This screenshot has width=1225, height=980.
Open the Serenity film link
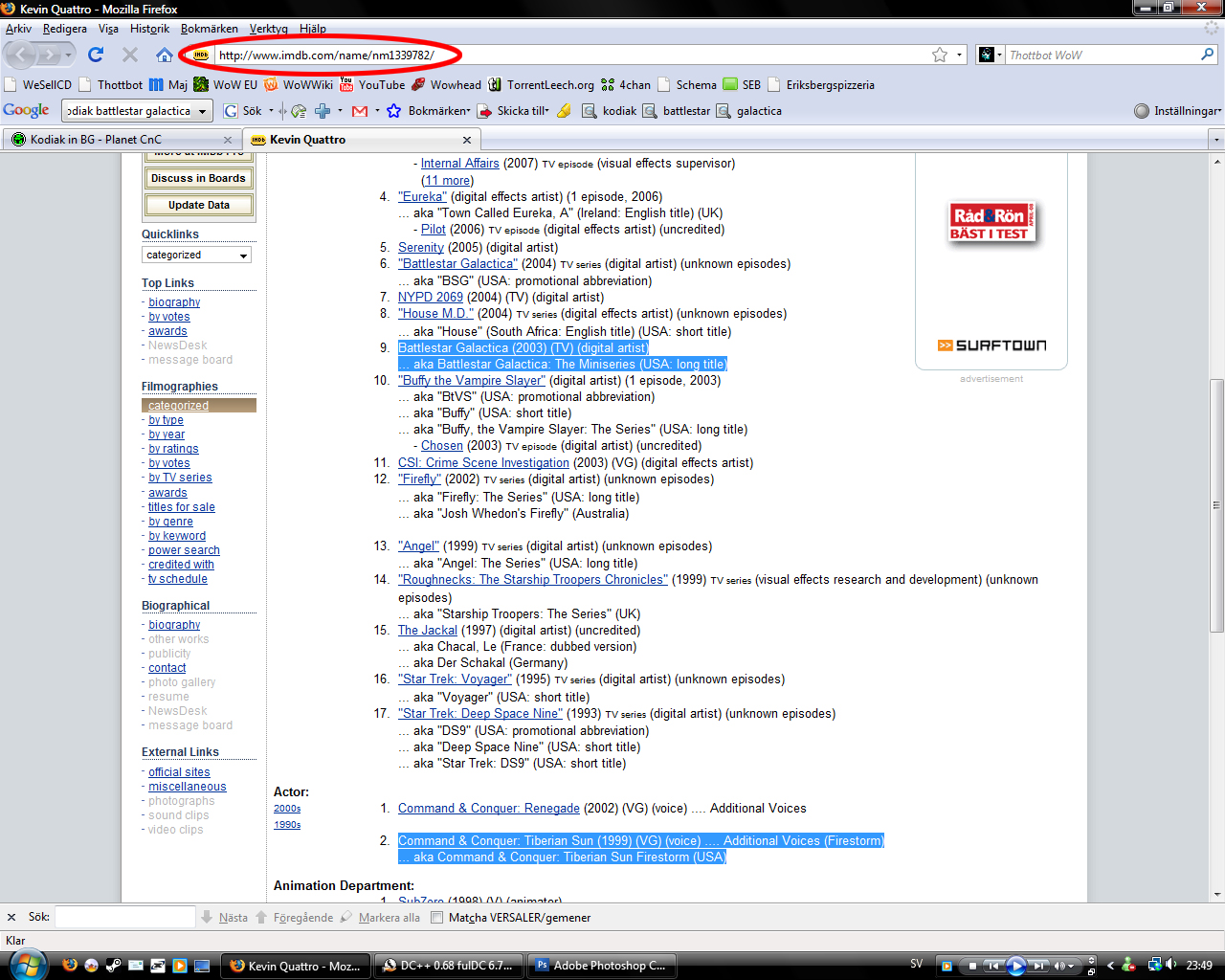tap(421, 247)
